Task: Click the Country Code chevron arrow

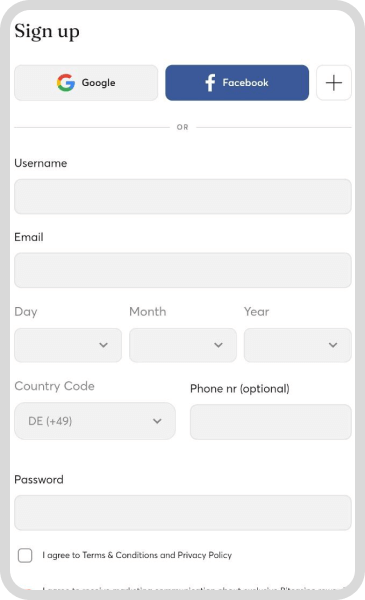Action: coord(157,421)
